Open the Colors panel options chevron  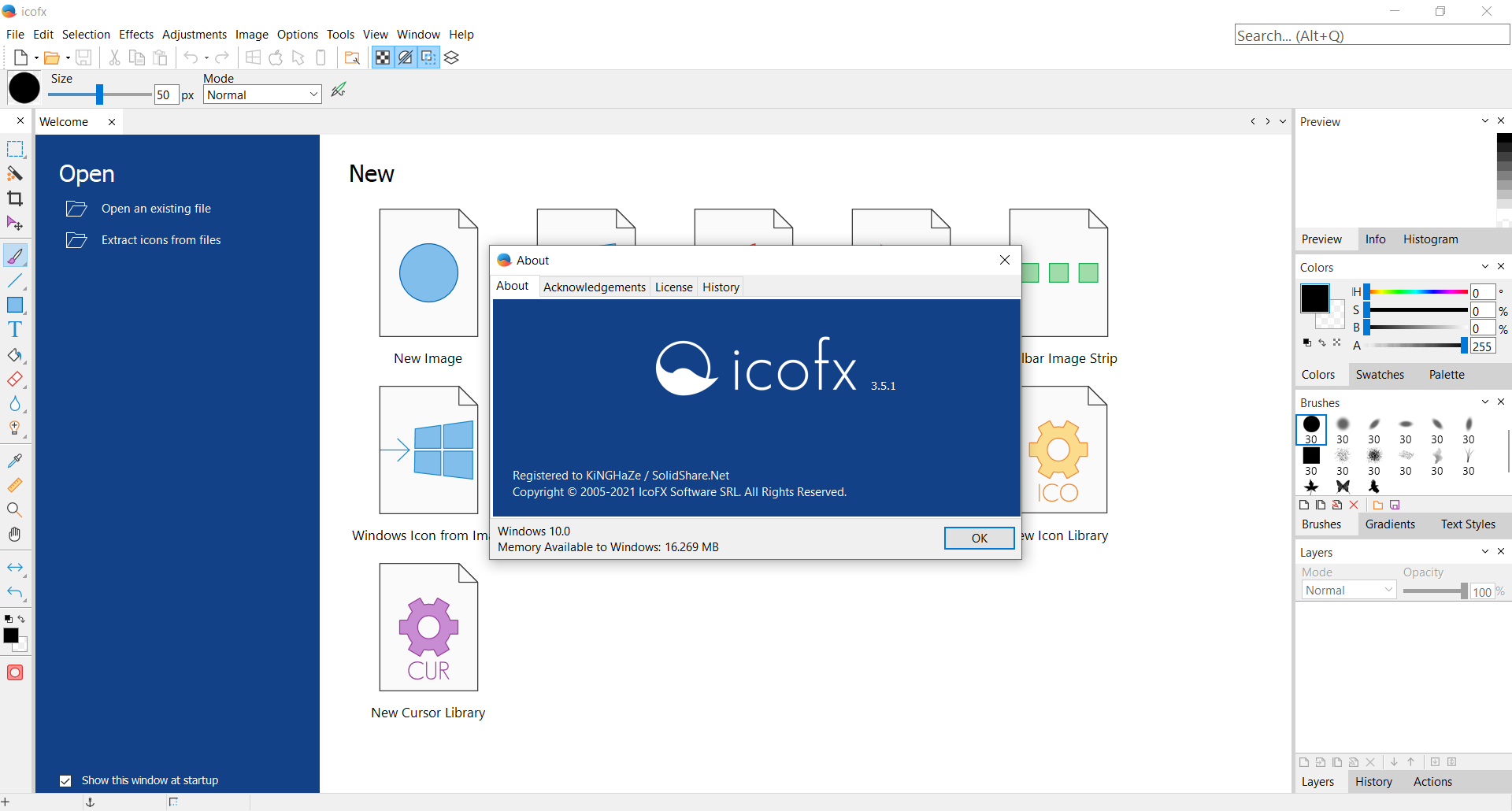coord(1485,266)
